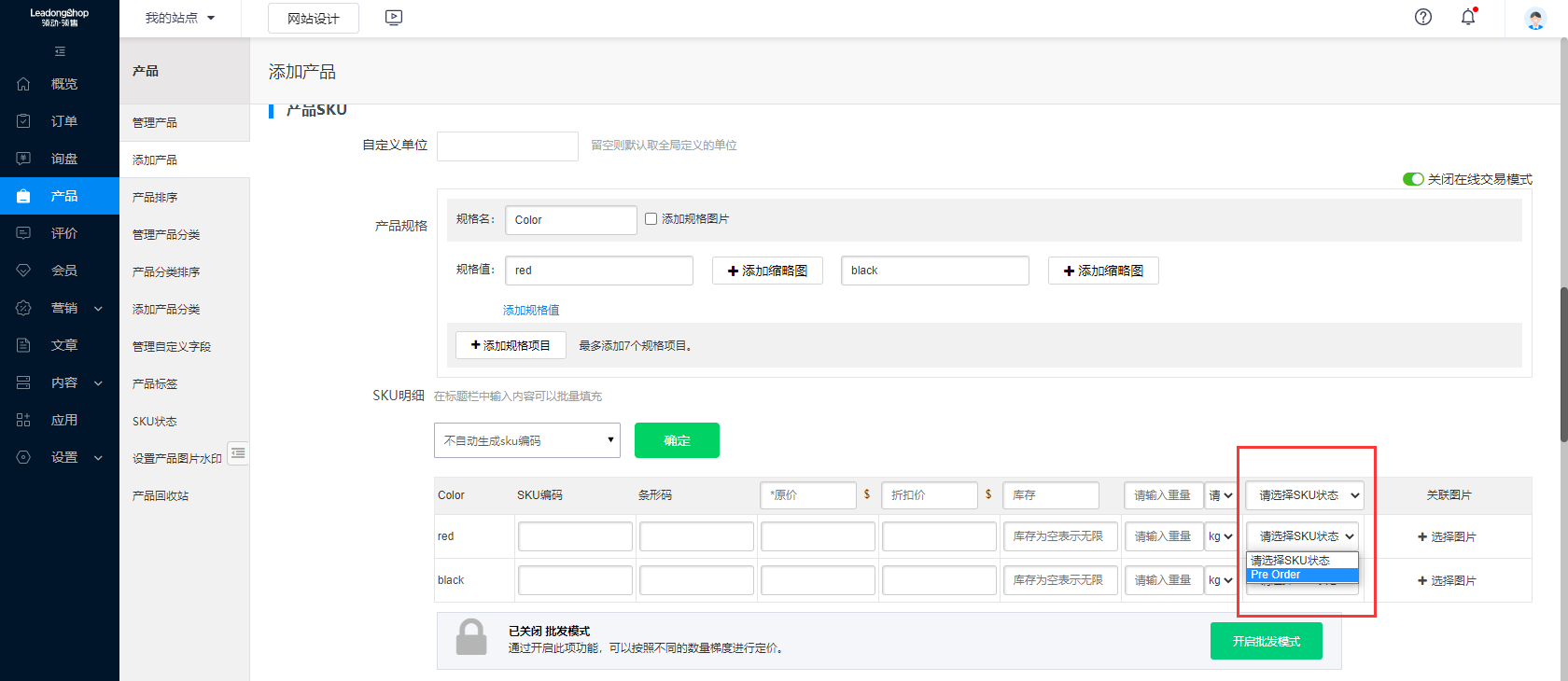Image resolution: width=1568 pixels, height=681 pixels.
Task: Open the notifications bell
Action: coord(1468,17)
